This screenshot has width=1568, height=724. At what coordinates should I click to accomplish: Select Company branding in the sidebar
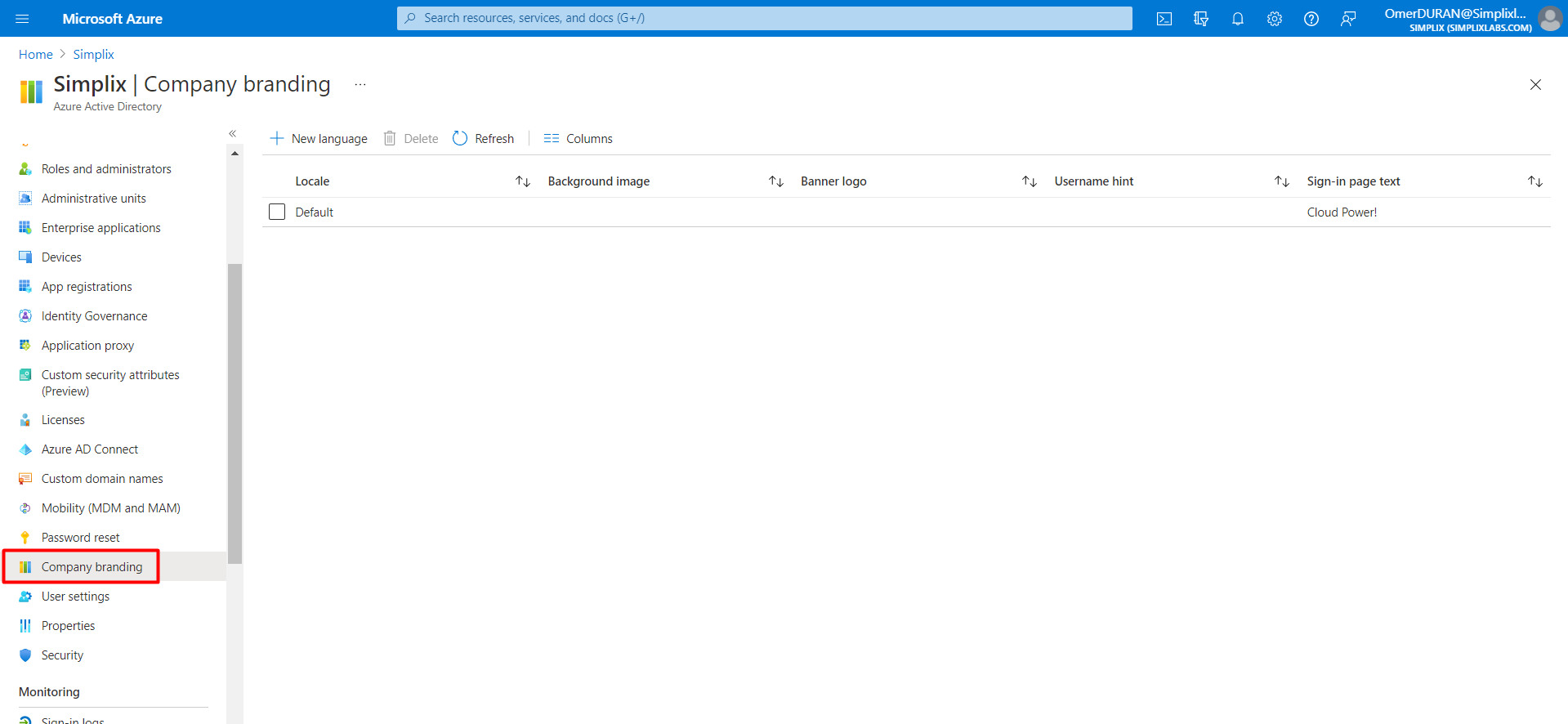[92, 567]
